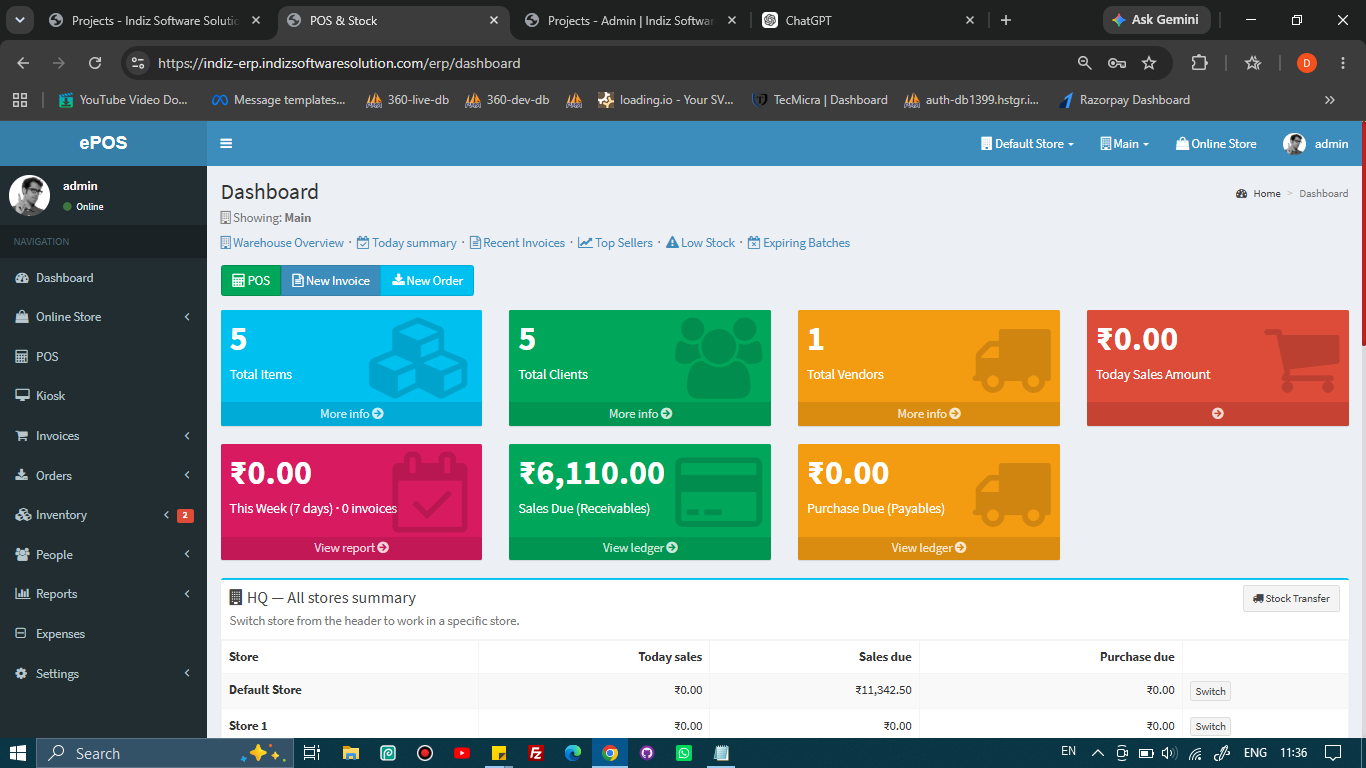This screenshot has height=768, width=1366.
Task: Open the admin profile menu in header
Action: tap(1316, 143)
